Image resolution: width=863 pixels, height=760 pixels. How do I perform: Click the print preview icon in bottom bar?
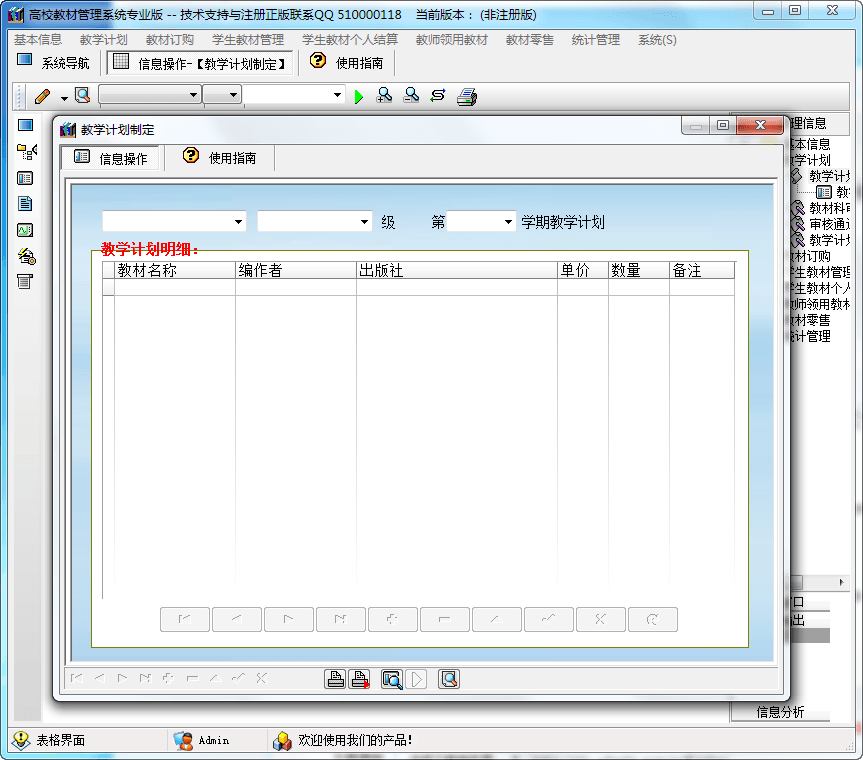click(x=391, y=679)
